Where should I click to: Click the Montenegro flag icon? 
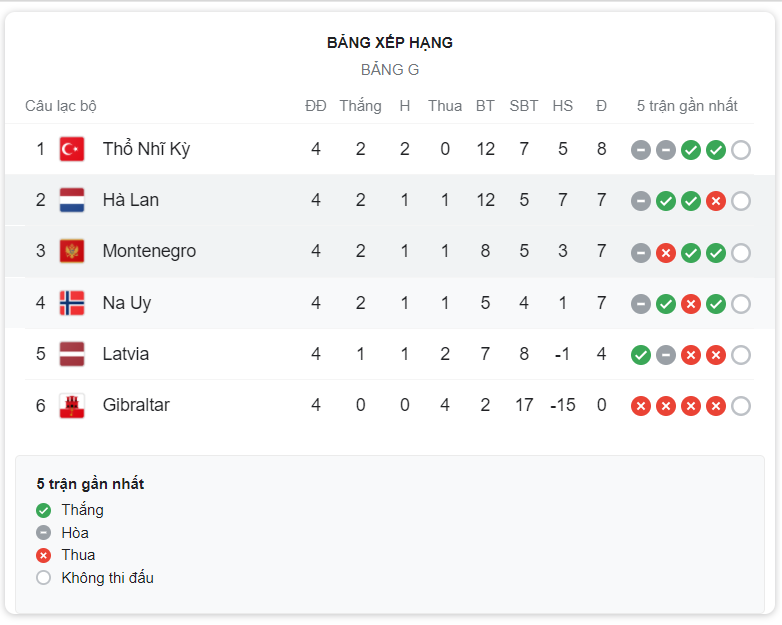pyautogui.click(x=72, y=251)
